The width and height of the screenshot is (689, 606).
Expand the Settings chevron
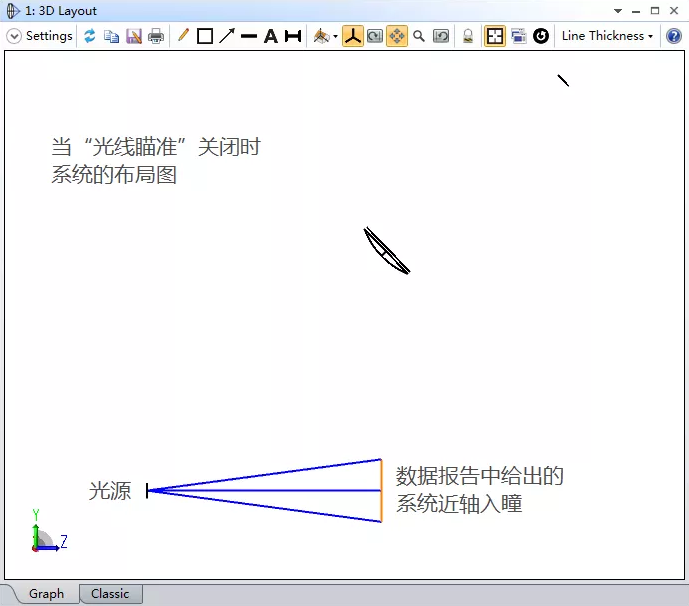pos(14,36)
